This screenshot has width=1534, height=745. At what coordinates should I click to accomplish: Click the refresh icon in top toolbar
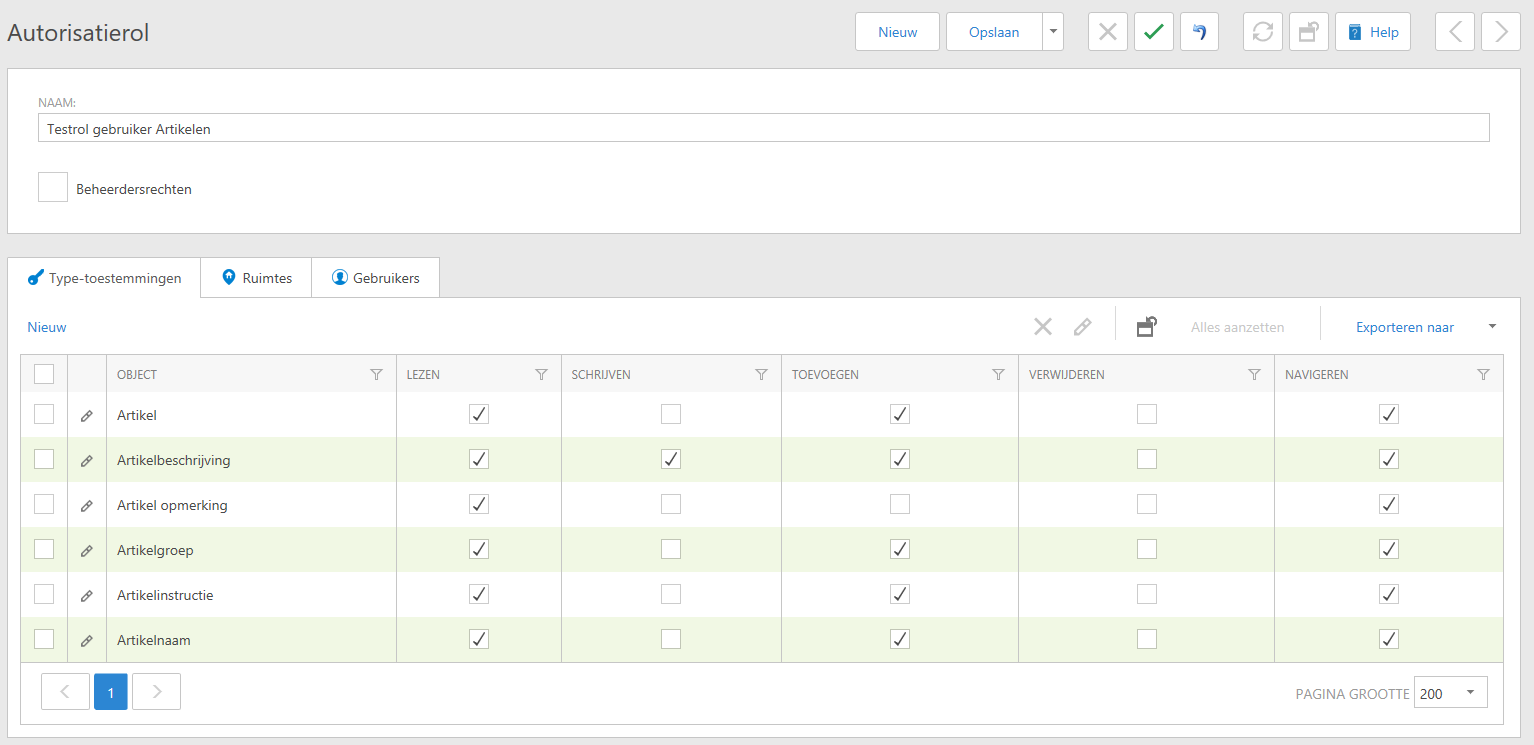click(x=1262, y=32)
